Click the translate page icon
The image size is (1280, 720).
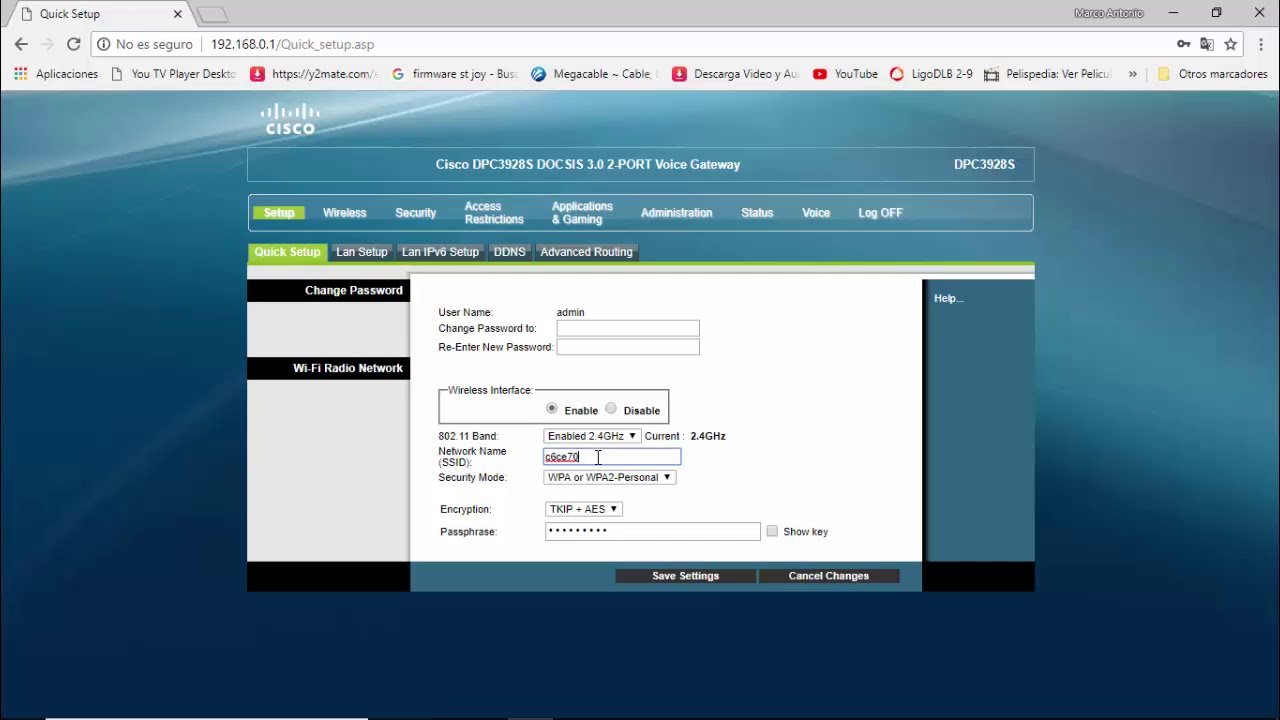pos(1207,44)
